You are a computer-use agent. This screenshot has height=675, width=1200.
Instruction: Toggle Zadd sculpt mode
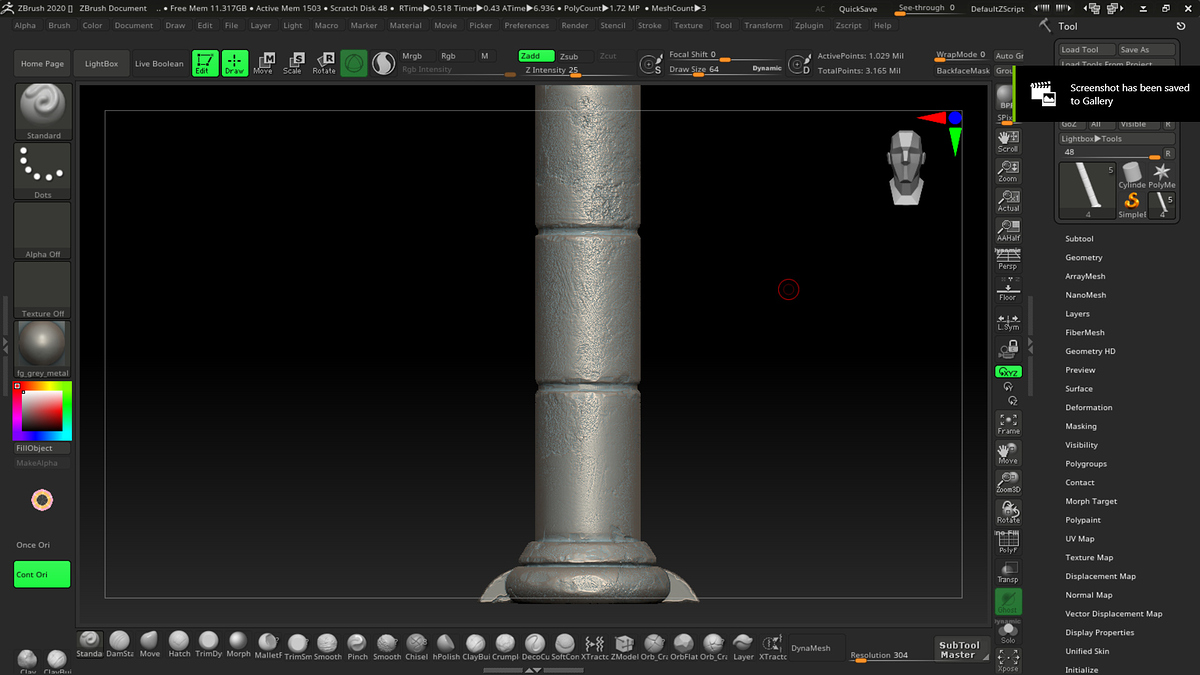535,56
